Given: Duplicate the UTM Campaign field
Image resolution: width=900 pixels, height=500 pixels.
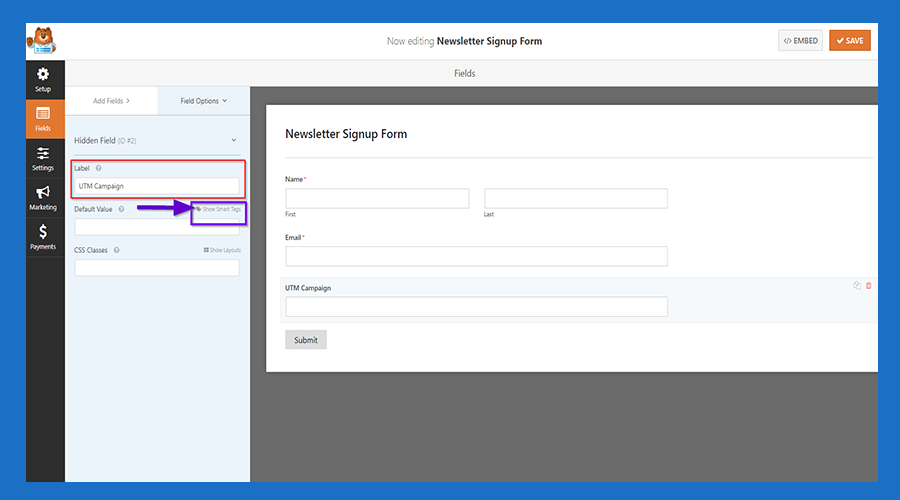Looking at the screenshot, I should click(857, 286).
